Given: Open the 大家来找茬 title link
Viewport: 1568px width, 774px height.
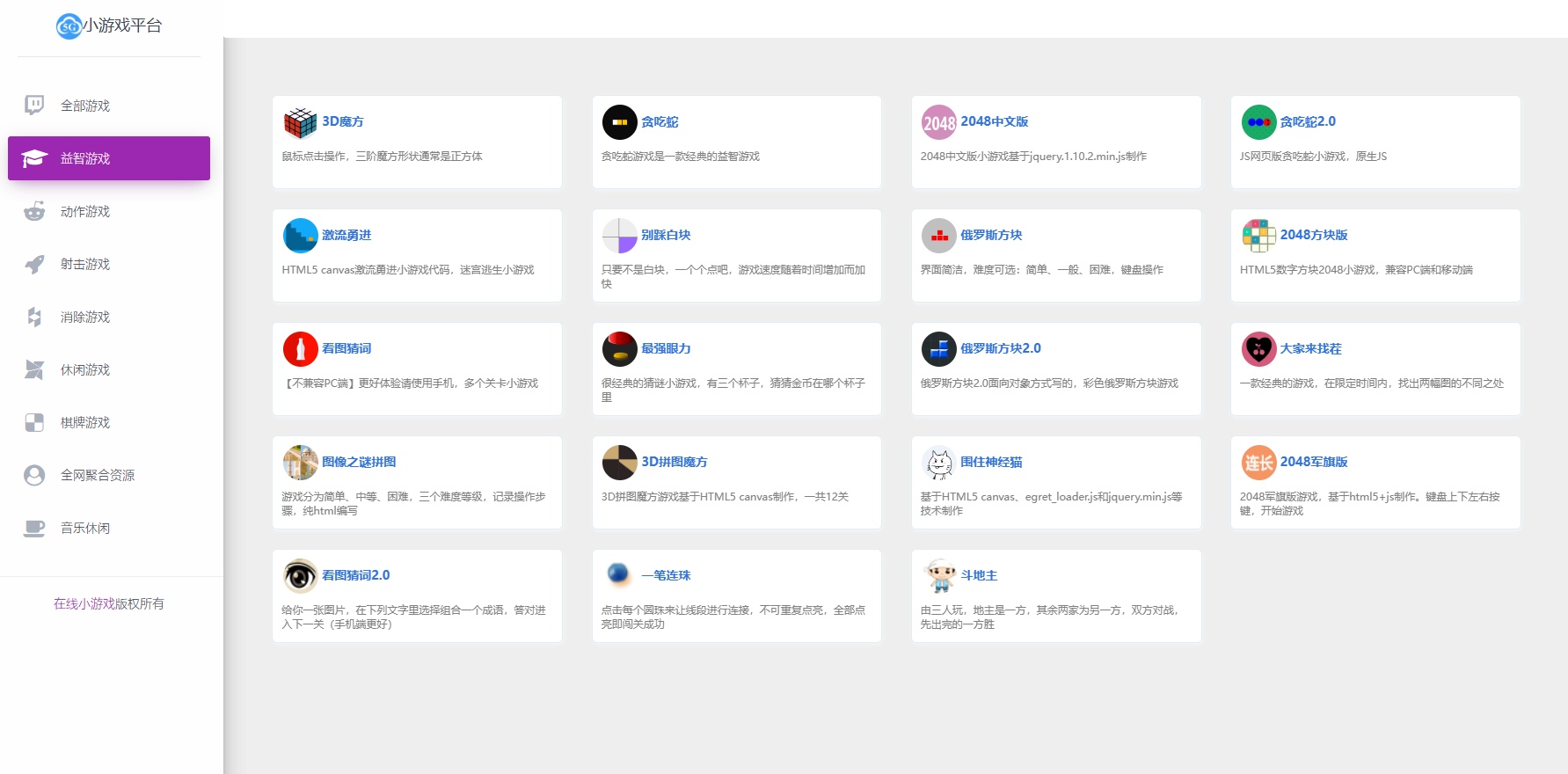Looking at the screenshot, I should click(x=1310, y=348).
